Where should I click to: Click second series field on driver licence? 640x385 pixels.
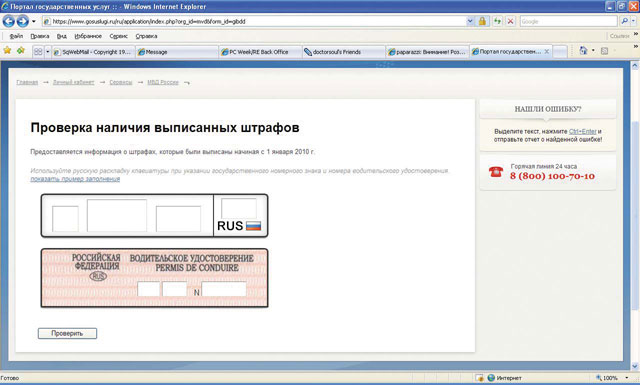(175, 289)
